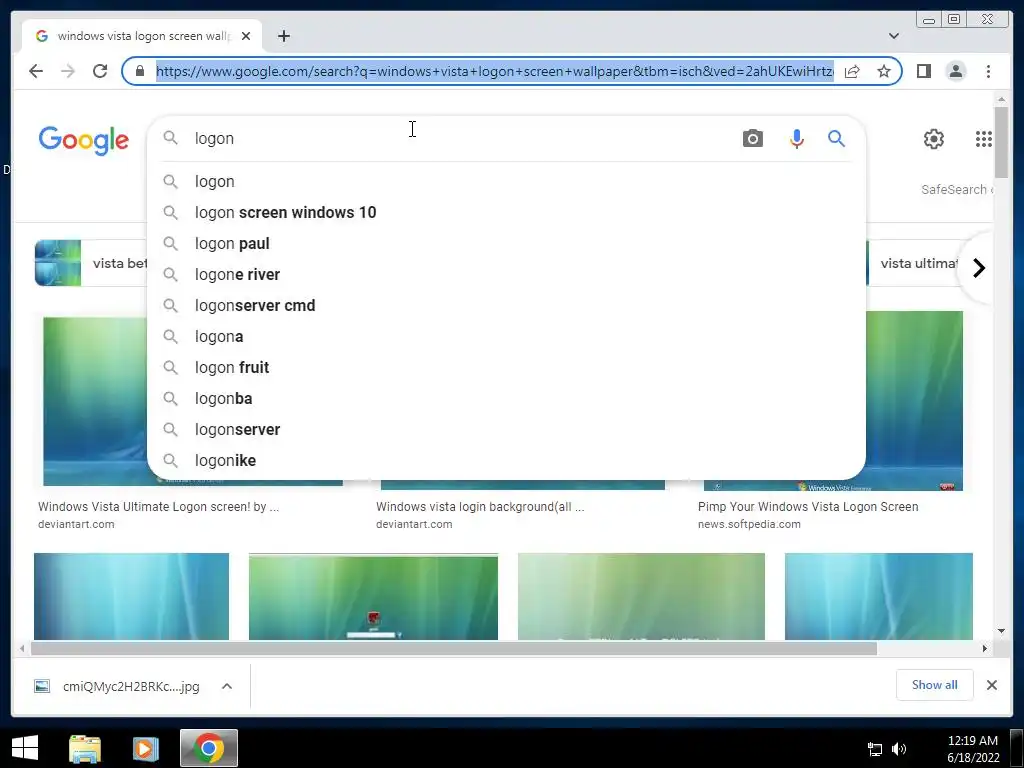
Task: Pick the 'logon fruit' suggestion
Action: pyautogui.click(x=506, y=368)
